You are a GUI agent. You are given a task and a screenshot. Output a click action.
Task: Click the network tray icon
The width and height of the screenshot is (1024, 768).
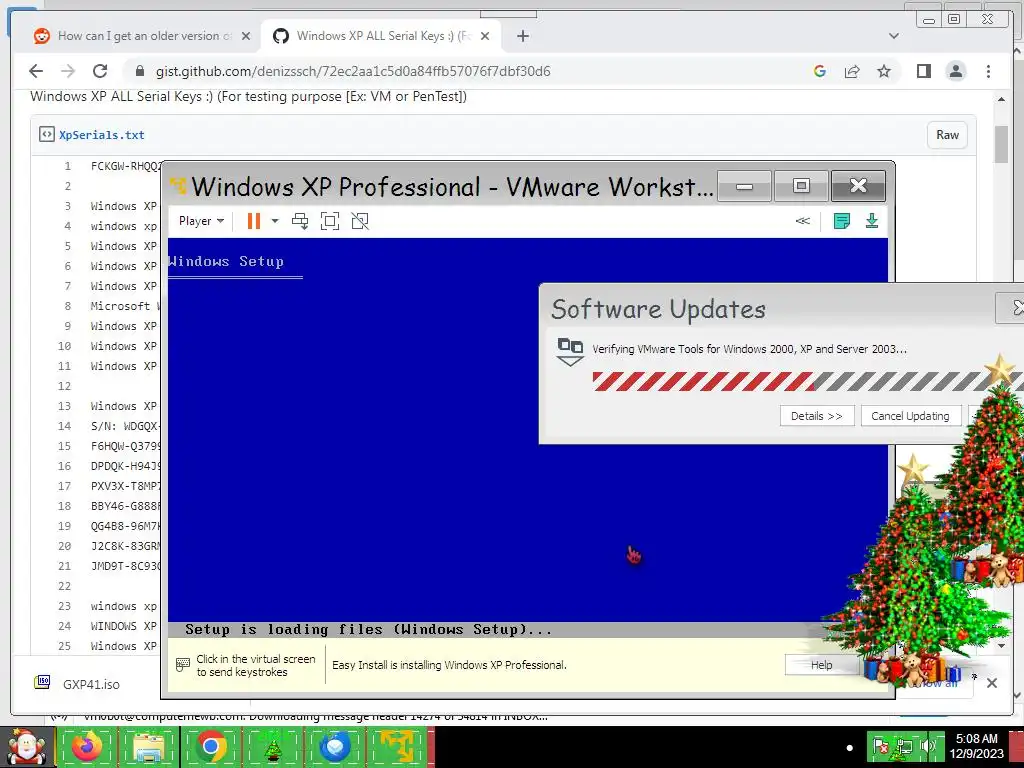pos(904,746)
